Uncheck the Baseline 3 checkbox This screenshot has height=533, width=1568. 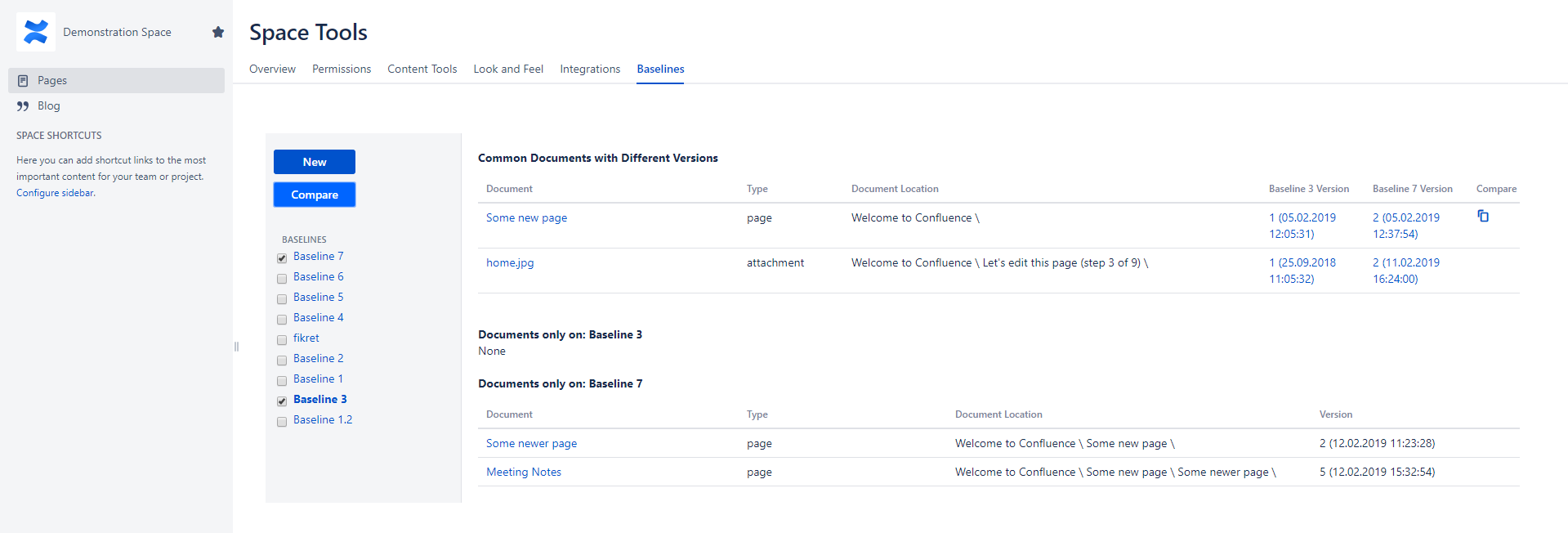tap(282, 401)
